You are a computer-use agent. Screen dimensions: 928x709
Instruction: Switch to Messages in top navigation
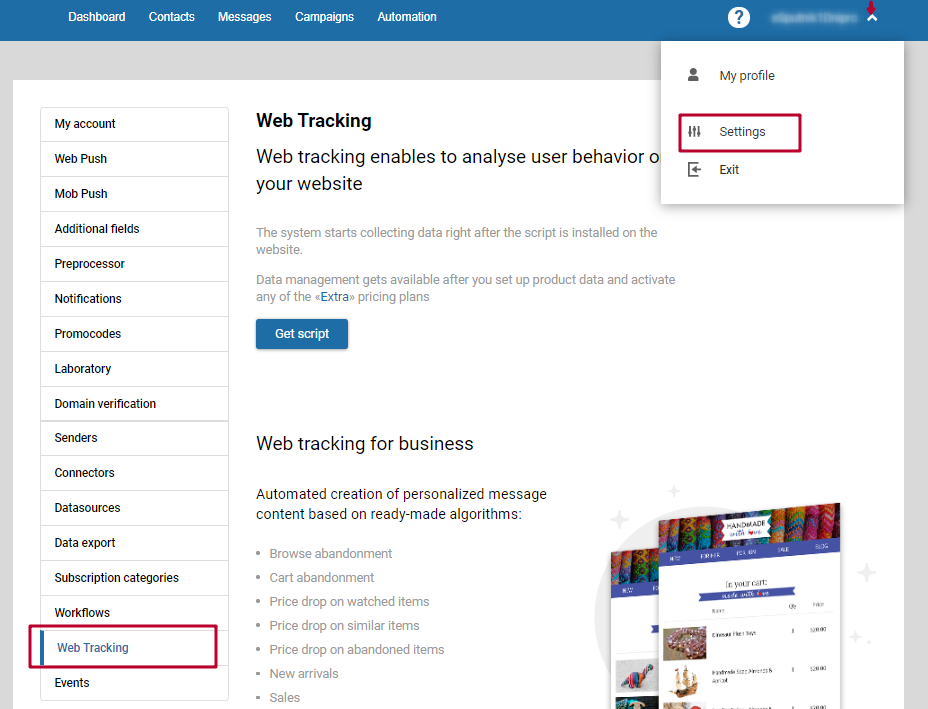coord(244,17)
